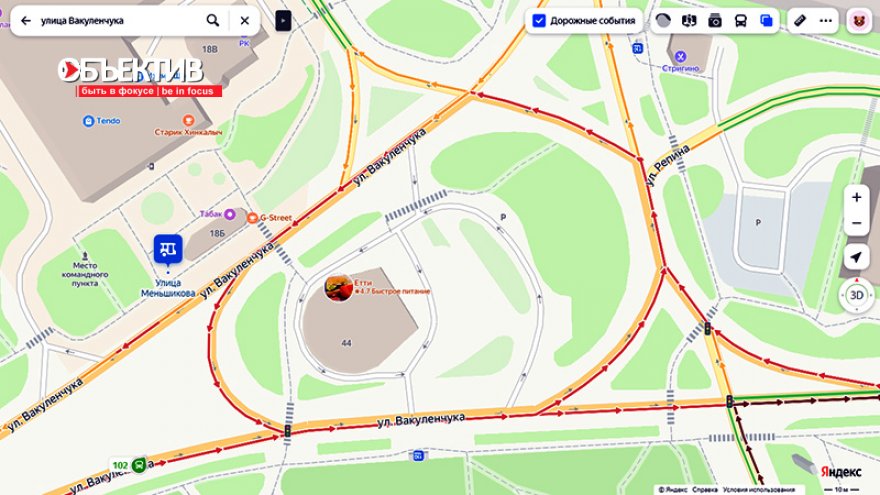The image size is (880, 495).
Task: Select the ruler measurement tool
Action: [800, 21]
